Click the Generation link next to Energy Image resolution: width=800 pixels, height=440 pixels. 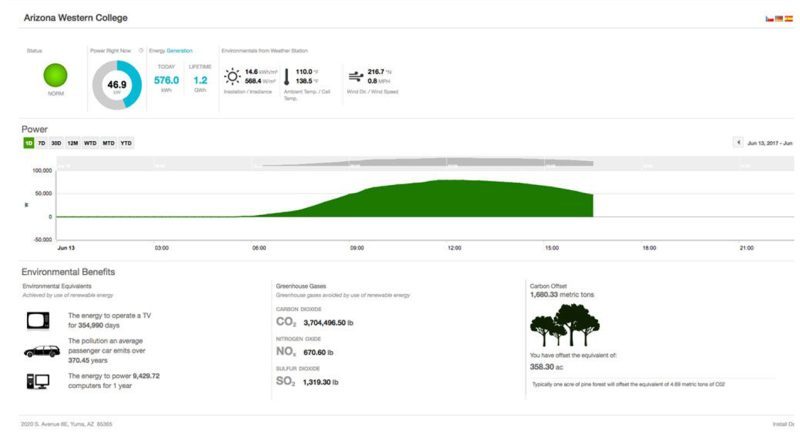pyautogui.click(x=180, y=49)
